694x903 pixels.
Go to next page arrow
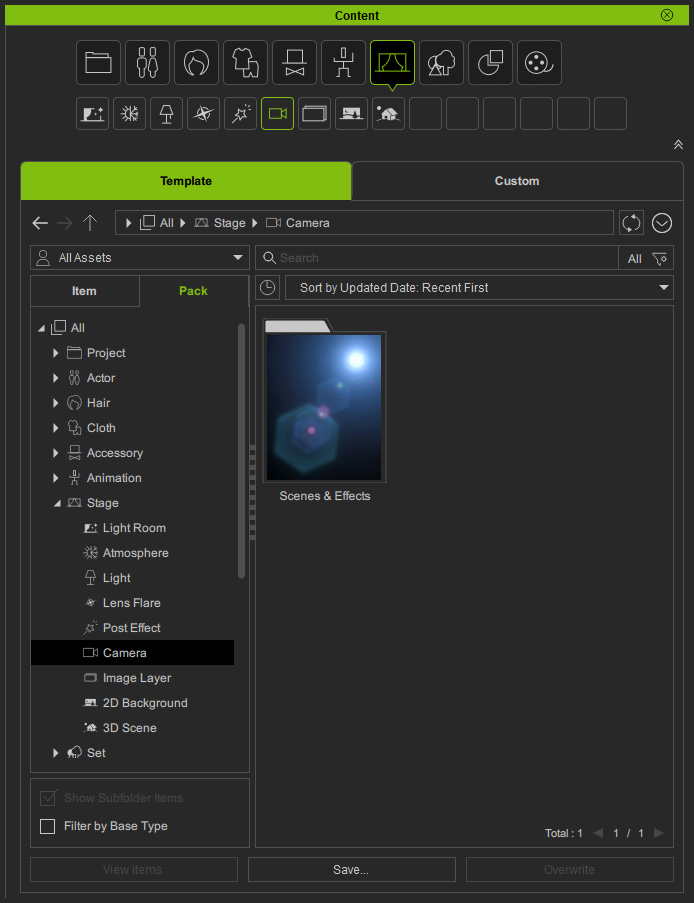(659, 833)
